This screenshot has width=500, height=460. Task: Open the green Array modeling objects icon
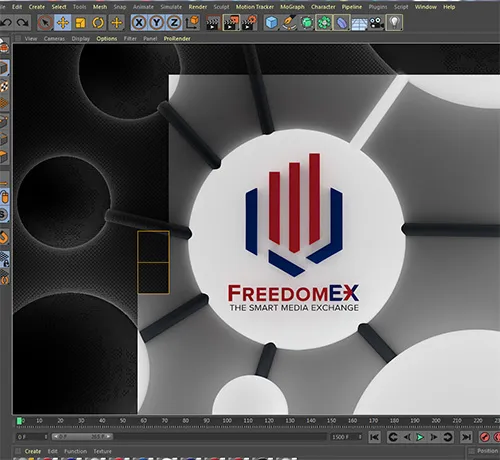coord(324,23)
